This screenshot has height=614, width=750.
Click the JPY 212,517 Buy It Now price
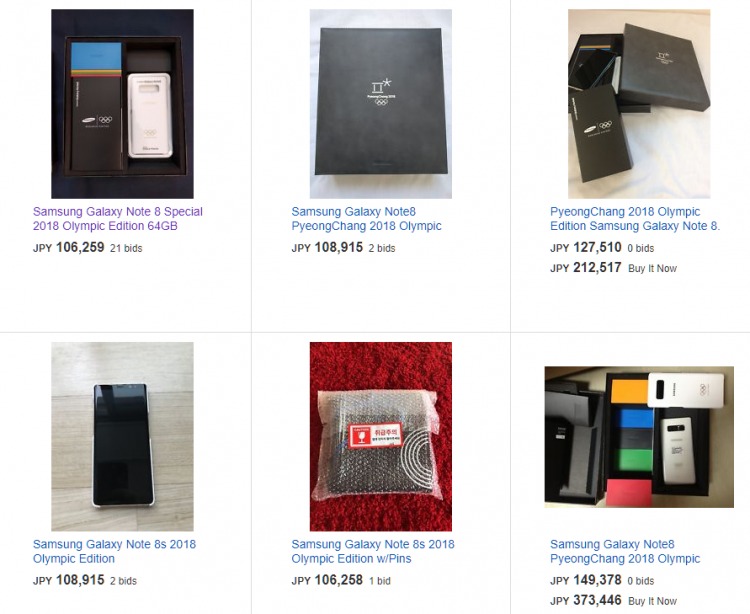coord(585,267)
